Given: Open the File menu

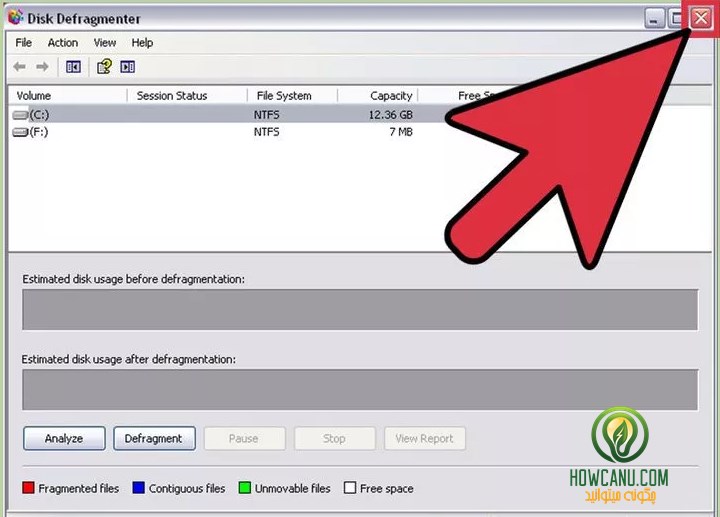Looking at the screenshot, I should (x=23, y=43).
